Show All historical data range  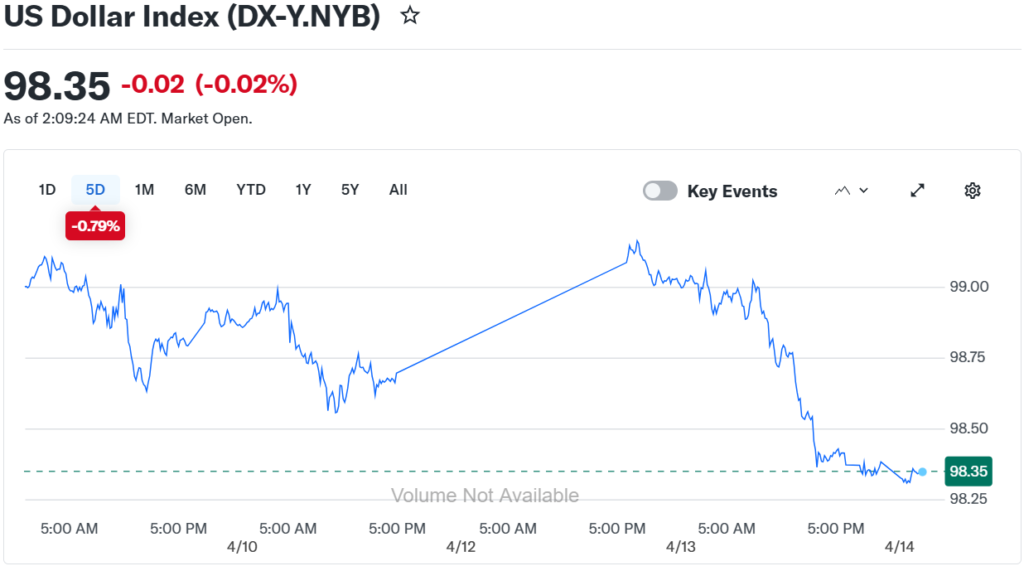[x=398, y=190]
